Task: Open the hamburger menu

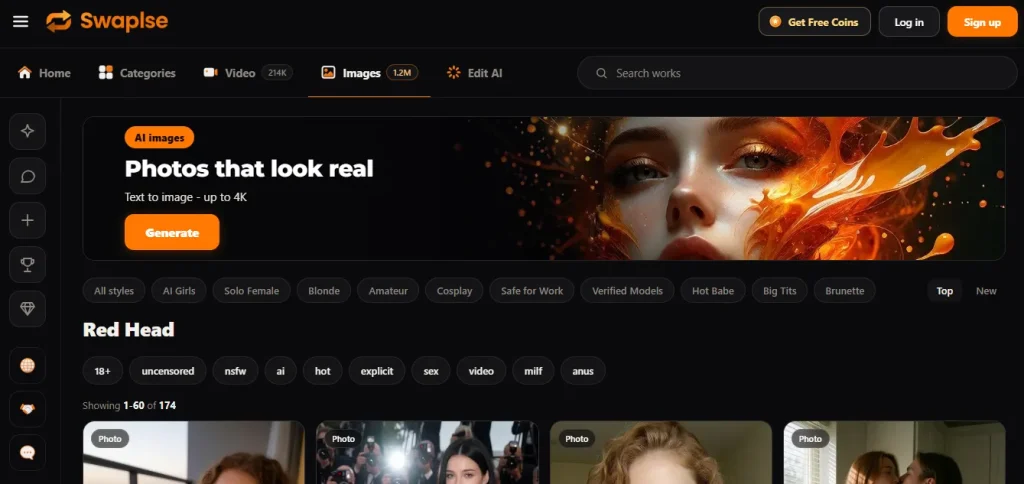Action: coord(21,22)
